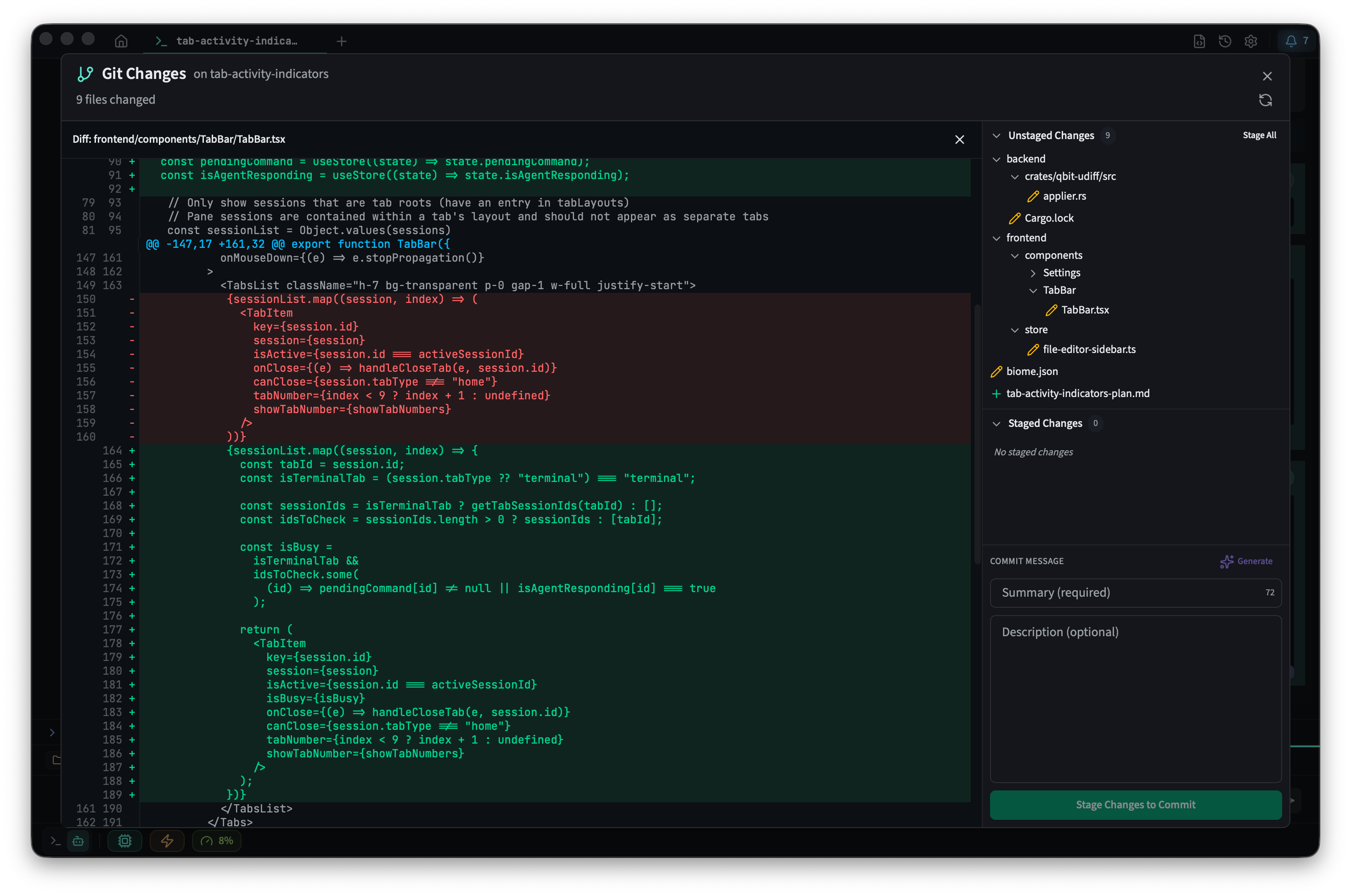Click 'No staged changes' text
This screenshot has width=1351, height=896.
[x=1033, y=452]
